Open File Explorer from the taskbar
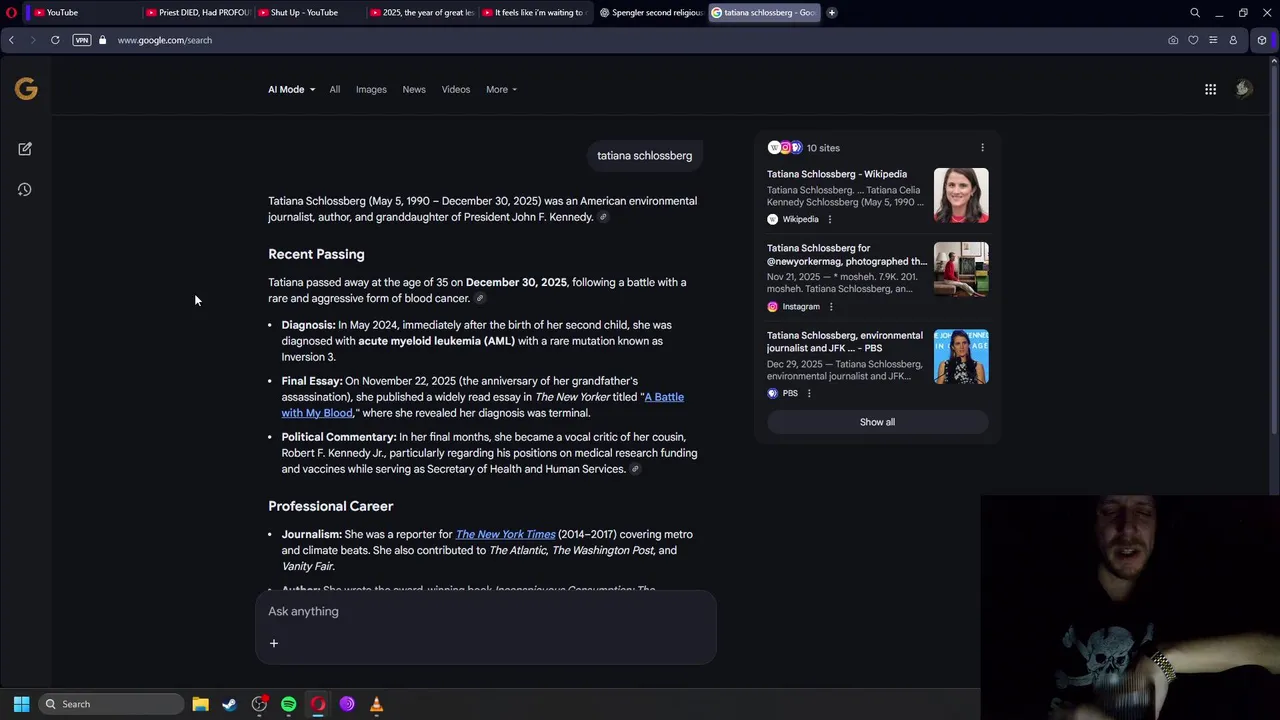 coord(200,704)
